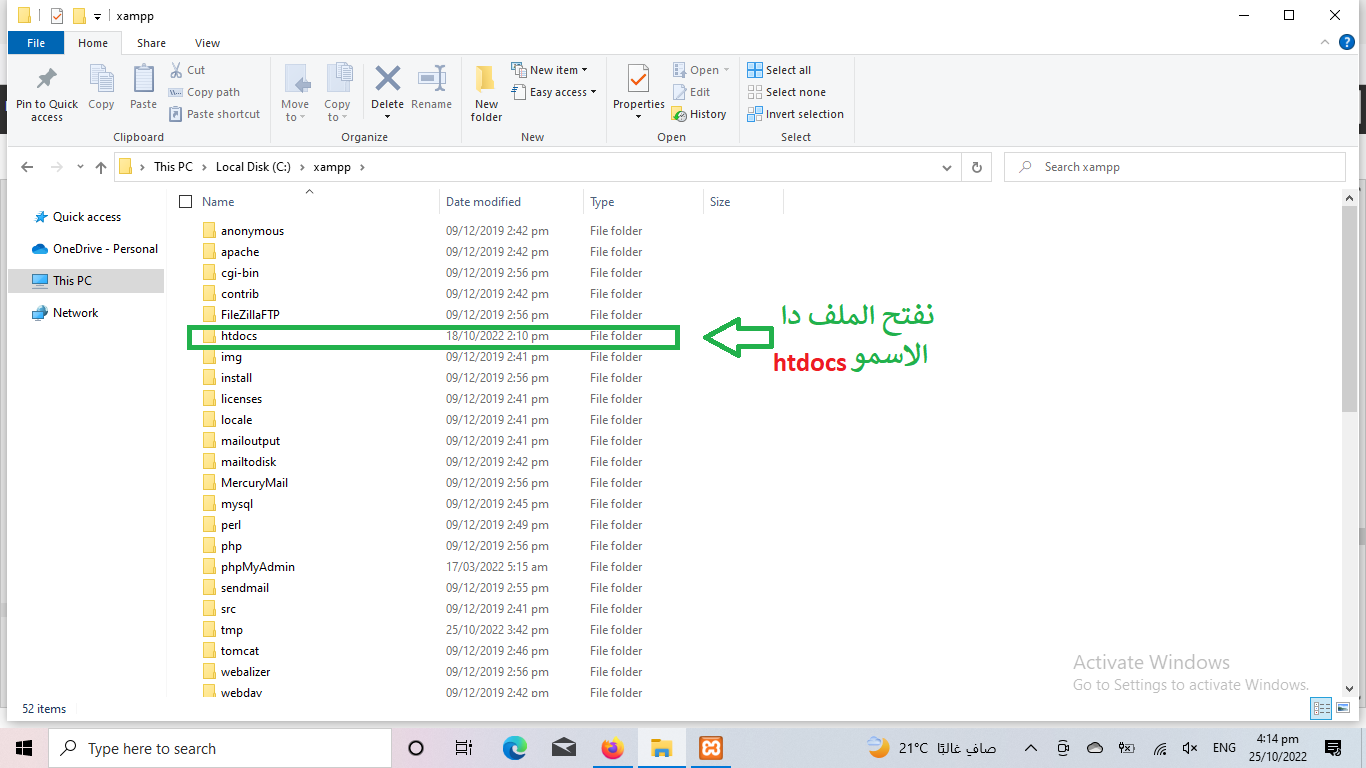
Task: Click the Rename icon
Action: coord(431,80)
